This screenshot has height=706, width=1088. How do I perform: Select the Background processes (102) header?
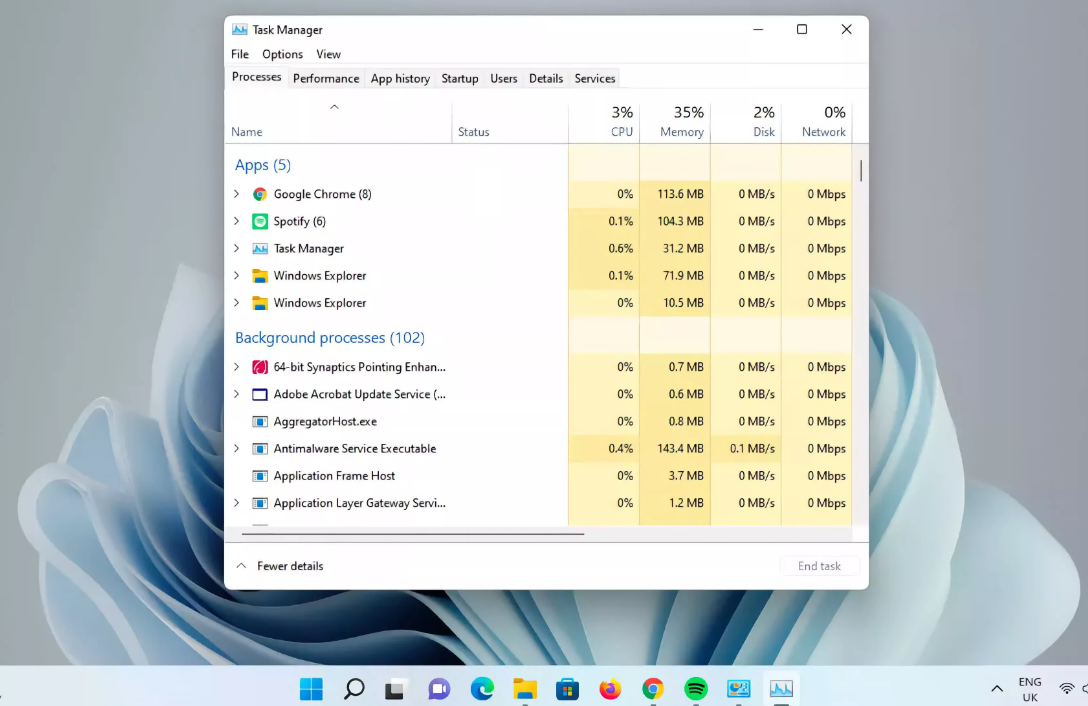[x=330, y=338]
